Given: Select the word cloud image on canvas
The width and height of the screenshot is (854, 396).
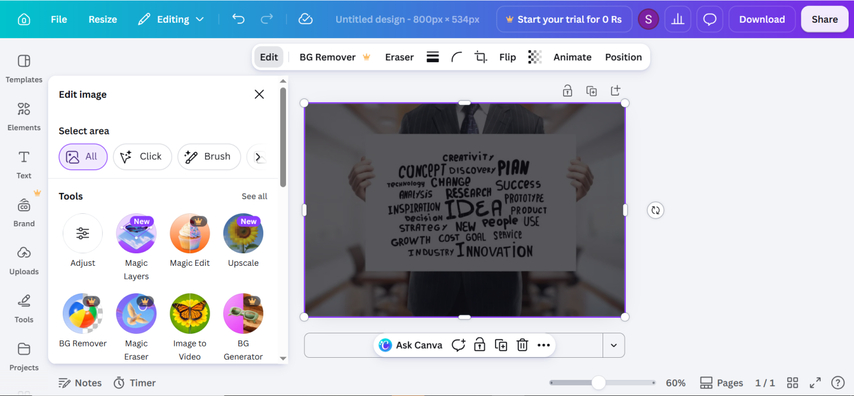Looking at the screenshot, I should click(x=465, y=210).
